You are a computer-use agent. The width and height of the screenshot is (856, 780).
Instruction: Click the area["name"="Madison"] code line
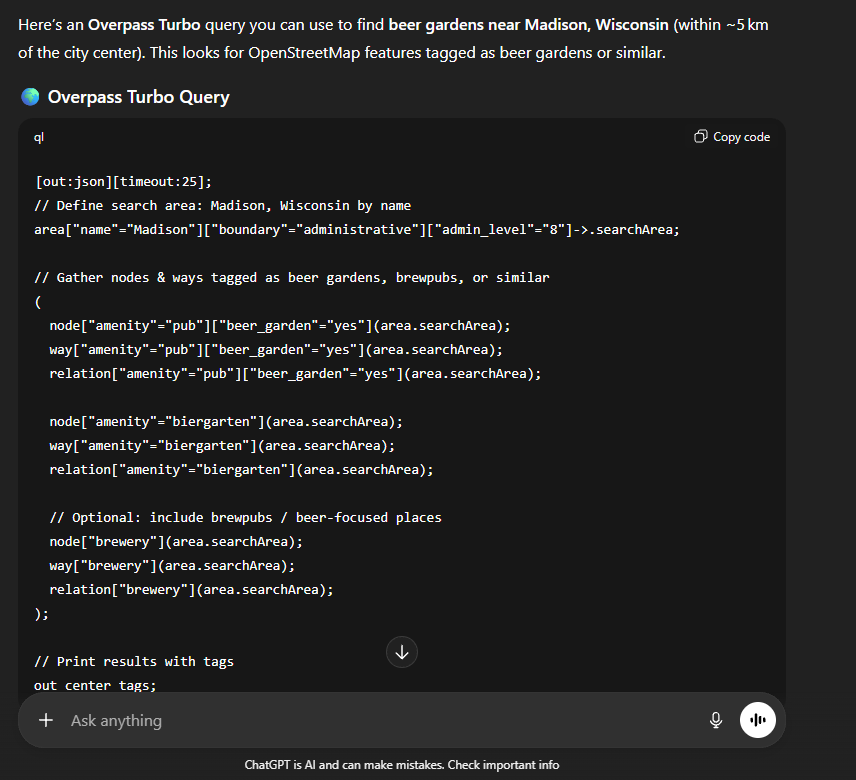pyautogui.click(x=356, y=229)
